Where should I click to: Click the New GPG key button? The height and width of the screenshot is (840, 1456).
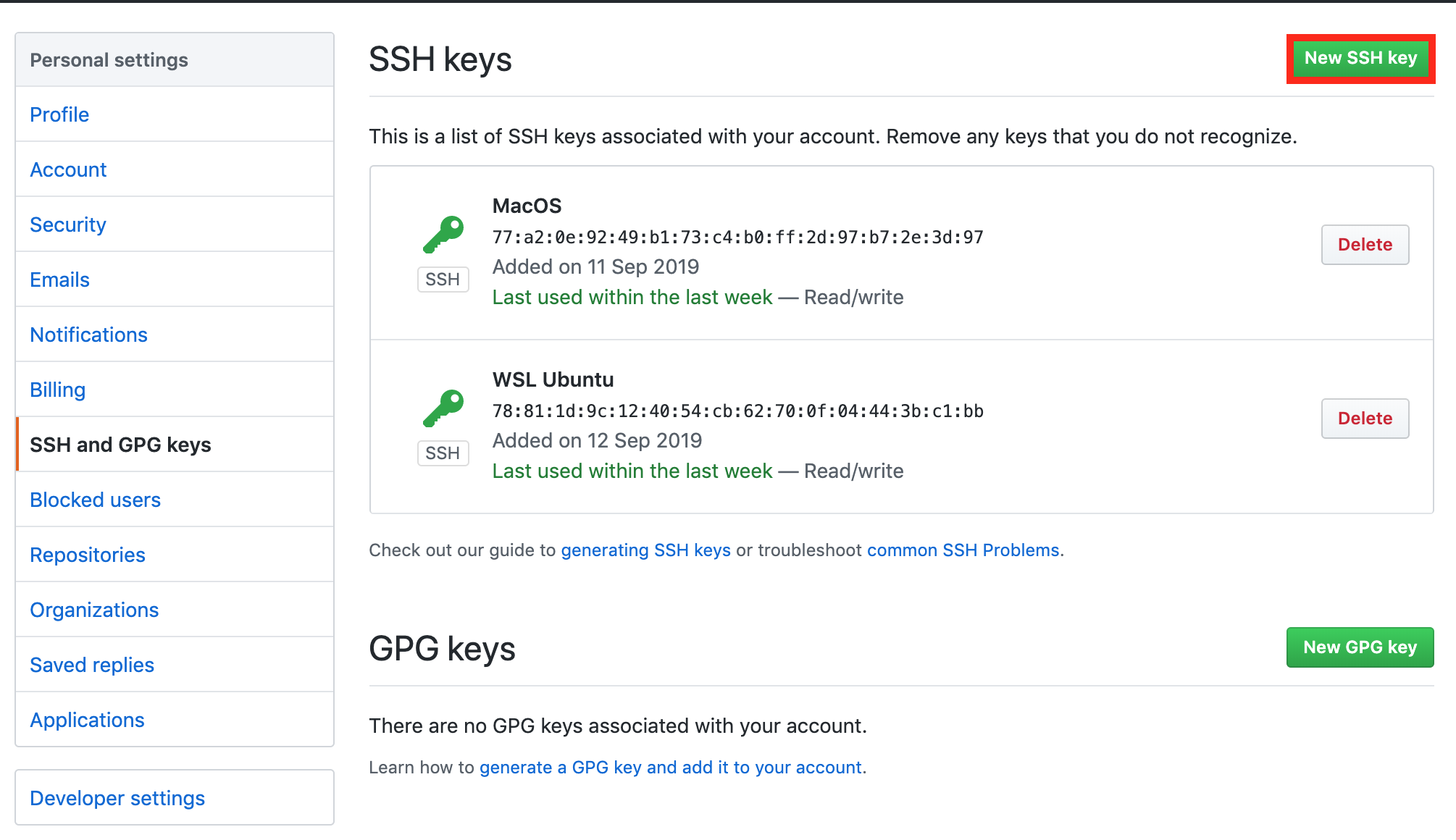1360,647
